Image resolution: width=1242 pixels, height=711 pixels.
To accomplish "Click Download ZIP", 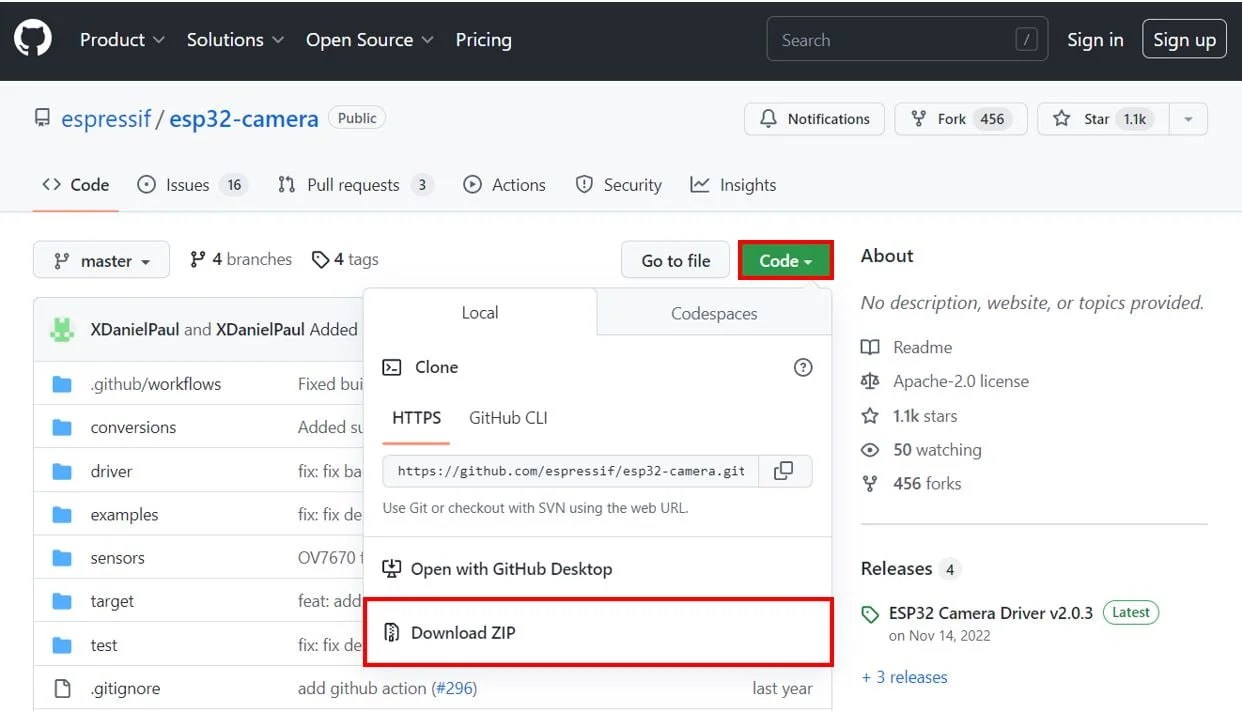I will coord(464,632).
